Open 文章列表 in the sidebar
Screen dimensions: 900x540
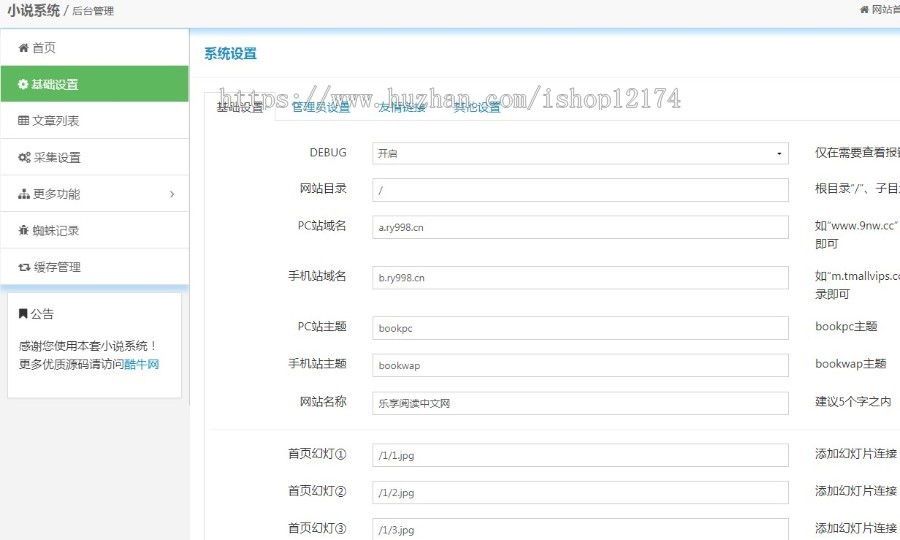tap(95, 121)
